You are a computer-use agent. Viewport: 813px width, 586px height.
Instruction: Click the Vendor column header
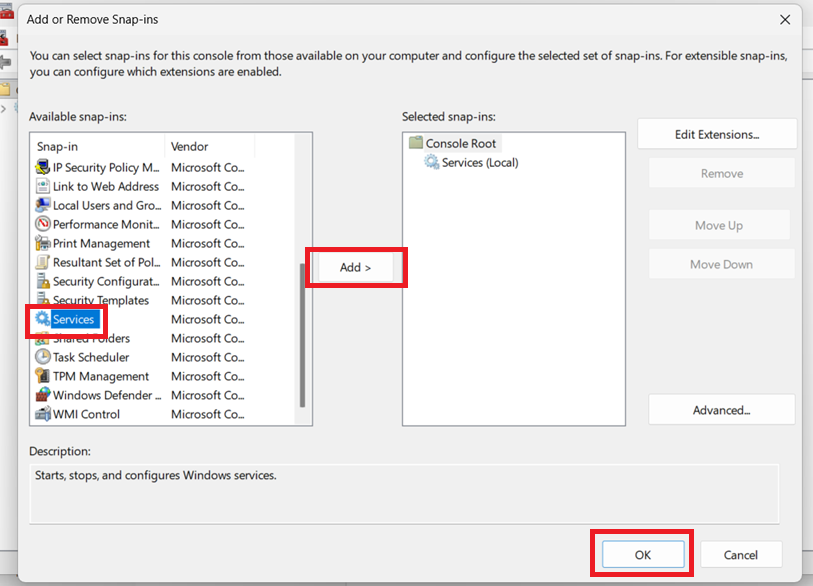point(209,147)
